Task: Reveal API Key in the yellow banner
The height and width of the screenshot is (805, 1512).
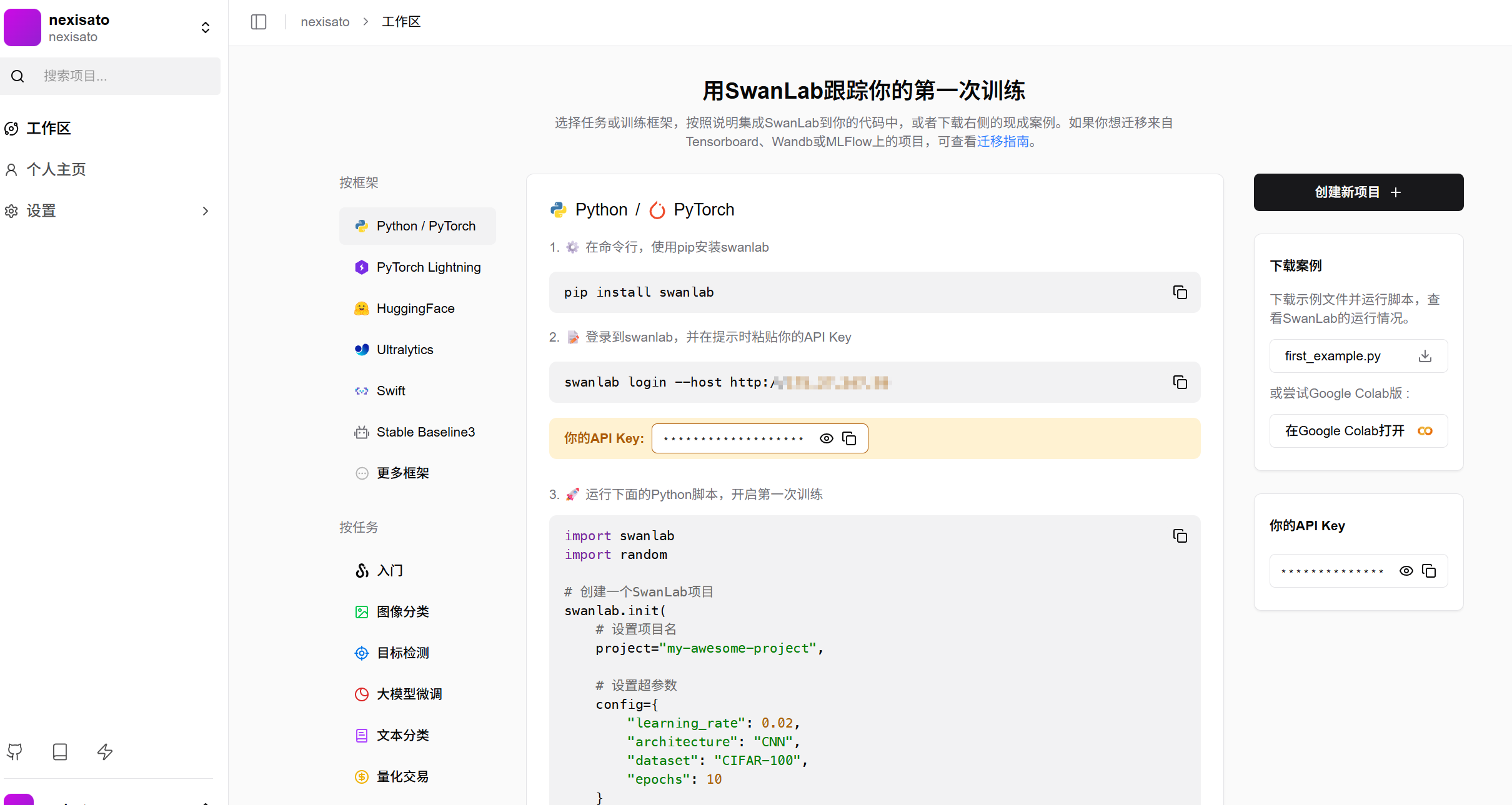Action: tap(826, 438)
